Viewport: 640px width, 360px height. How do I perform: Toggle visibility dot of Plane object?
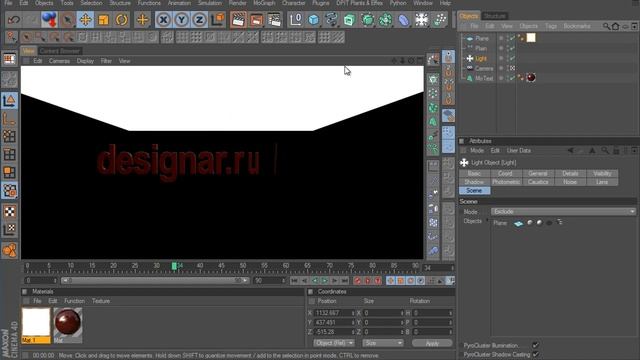click(x=501, y=37)
